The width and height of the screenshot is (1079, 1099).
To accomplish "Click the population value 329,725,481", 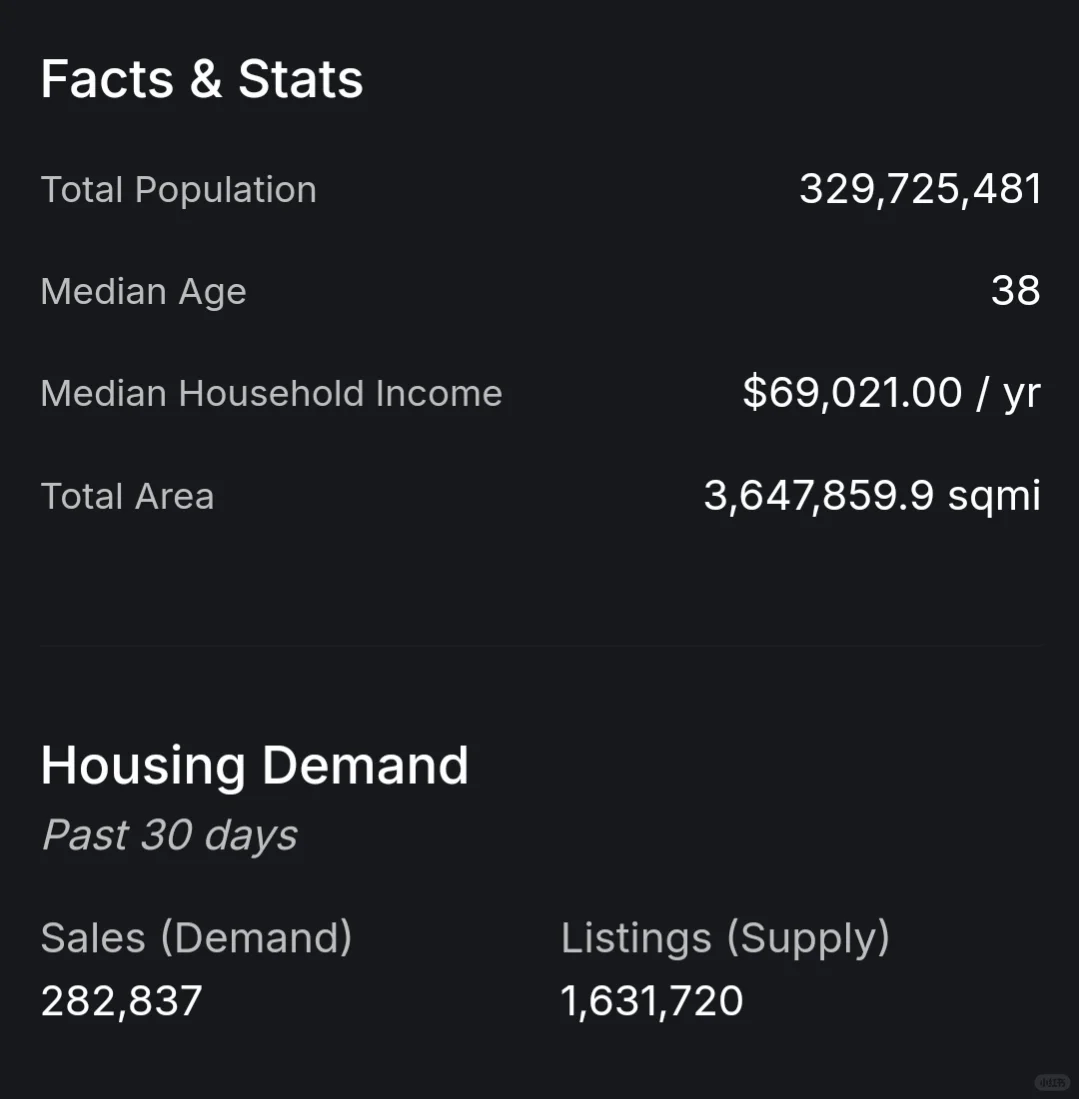I will [920, 189].
